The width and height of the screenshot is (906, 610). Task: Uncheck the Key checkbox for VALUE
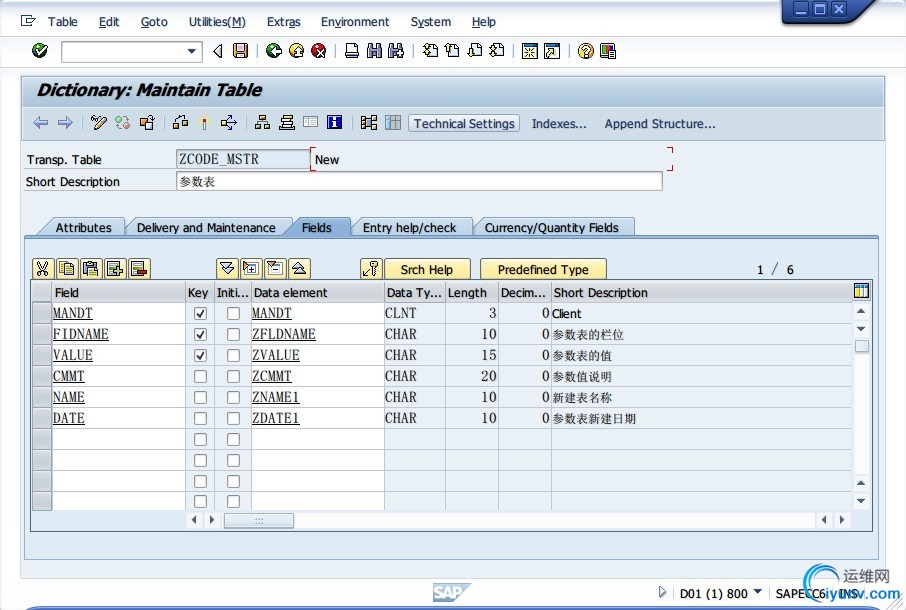click(200, 355)
